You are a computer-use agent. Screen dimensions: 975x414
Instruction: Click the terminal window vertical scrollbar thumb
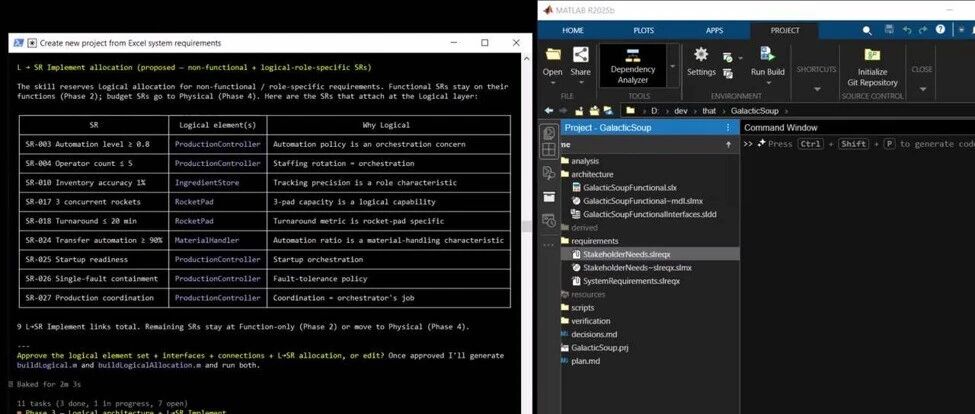(x=526, y=227)
